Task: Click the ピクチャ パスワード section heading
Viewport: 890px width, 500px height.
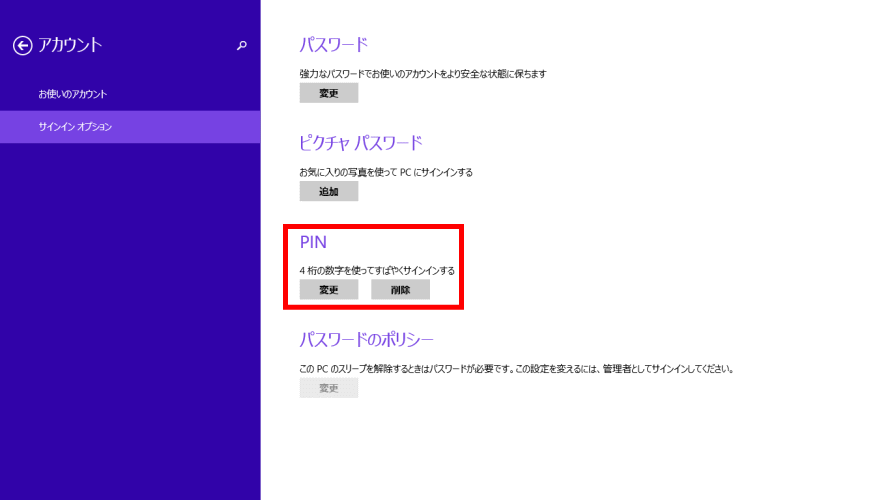Action: (x=361, y=142)
